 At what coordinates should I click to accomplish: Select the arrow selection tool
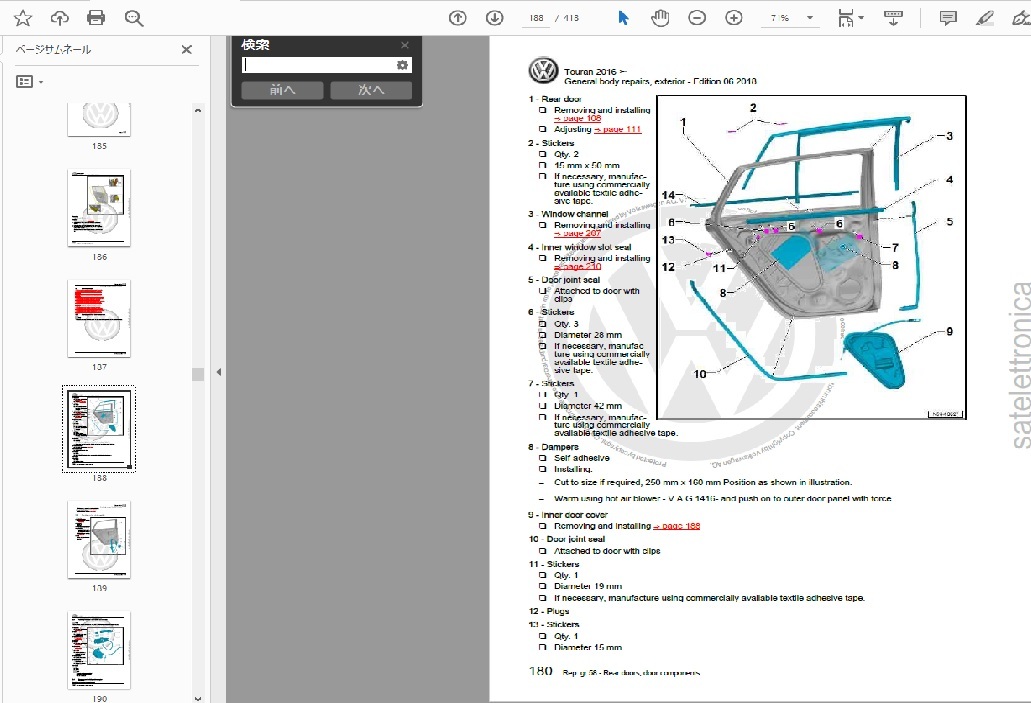[x=623, y=18]
